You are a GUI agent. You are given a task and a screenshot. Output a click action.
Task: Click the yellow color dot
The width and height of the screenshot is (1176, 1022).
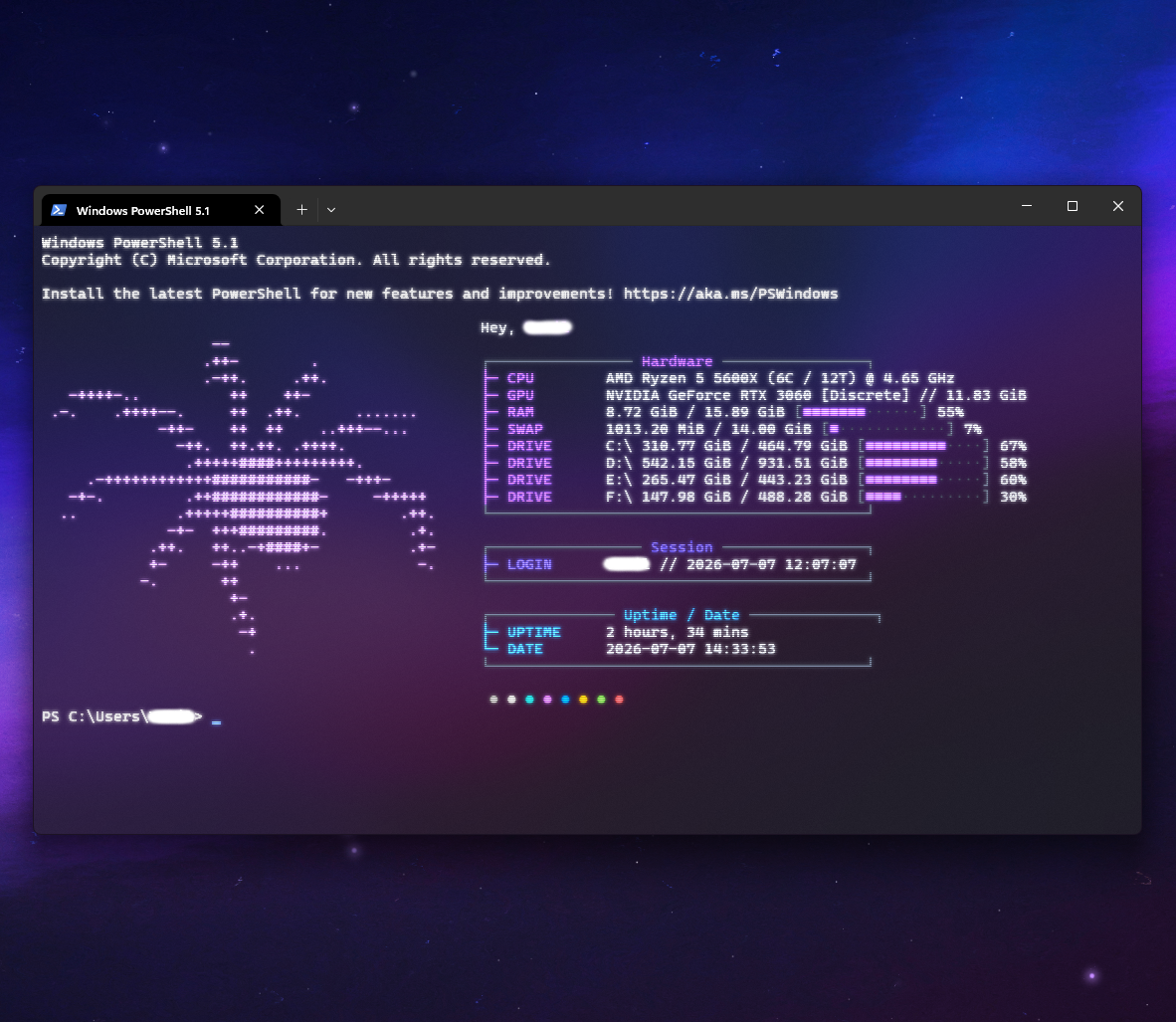click(x=583, y=700)
